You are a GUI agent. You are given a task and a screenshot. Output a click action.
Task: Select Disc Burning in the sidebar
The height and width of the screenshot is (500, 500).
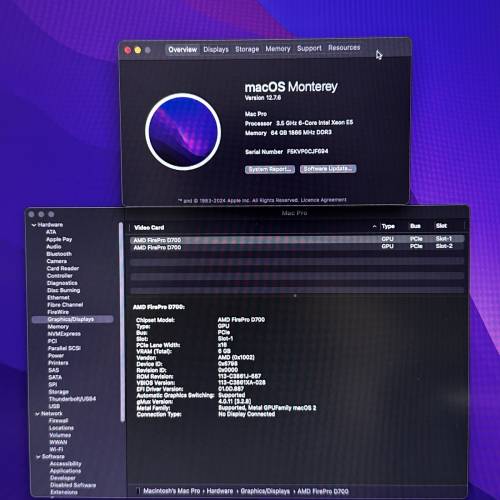(x=64, y=290)
